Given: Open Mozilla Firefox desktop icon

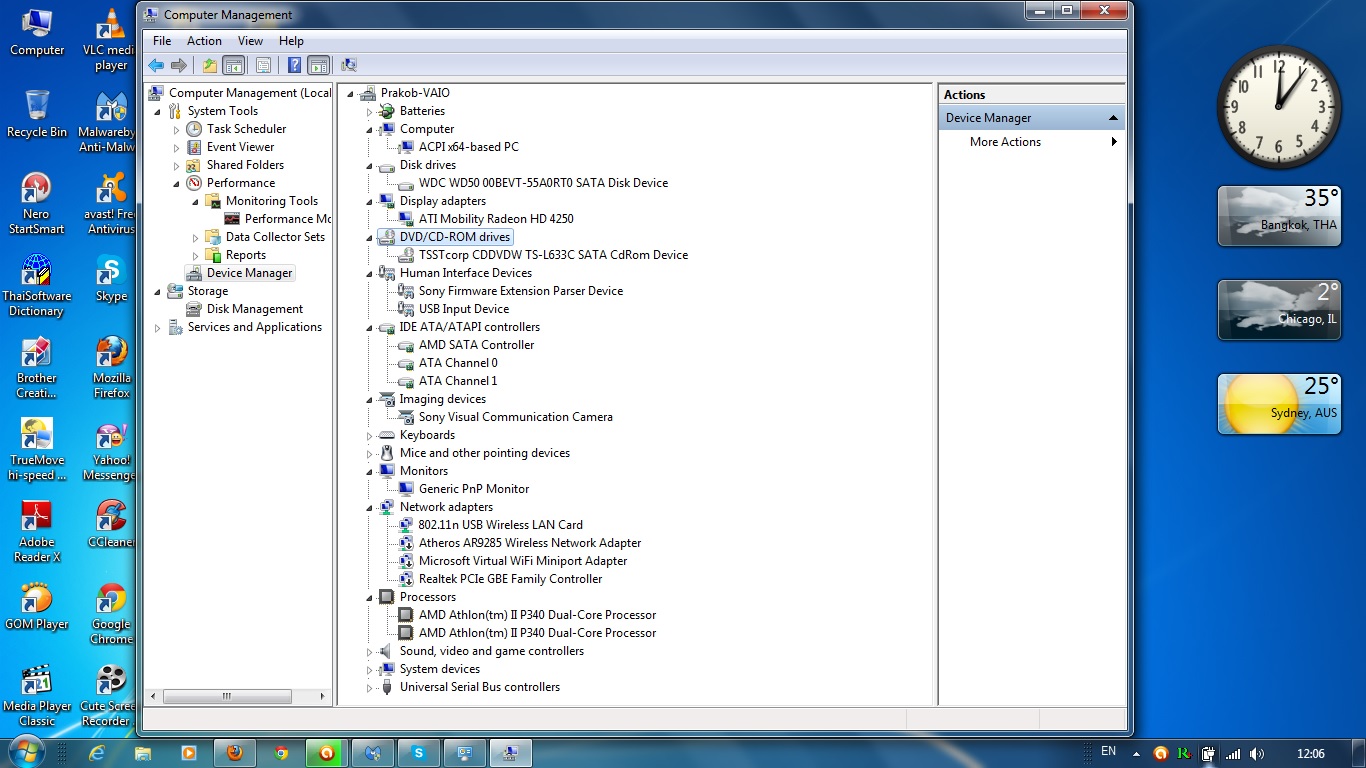Looking at the screenshot, I should point(111,368).
